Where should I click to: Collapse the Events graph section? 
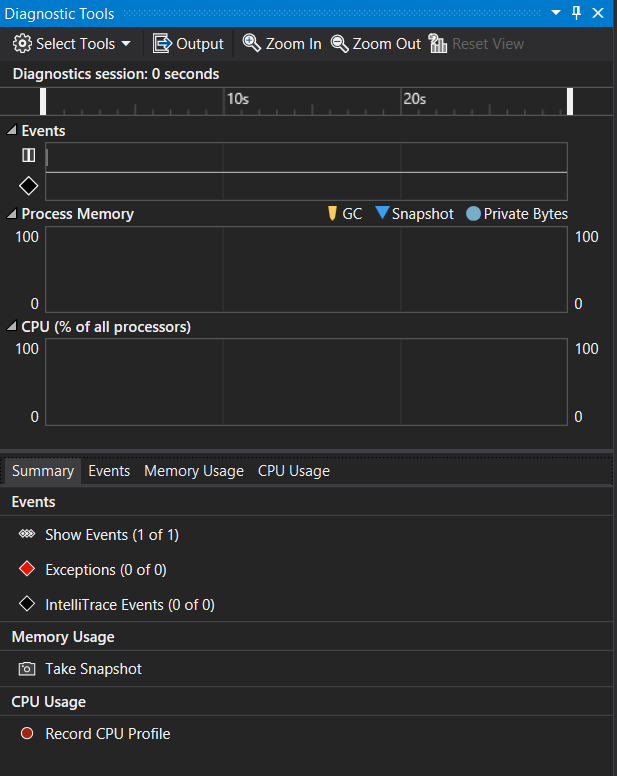coord(11,130)
